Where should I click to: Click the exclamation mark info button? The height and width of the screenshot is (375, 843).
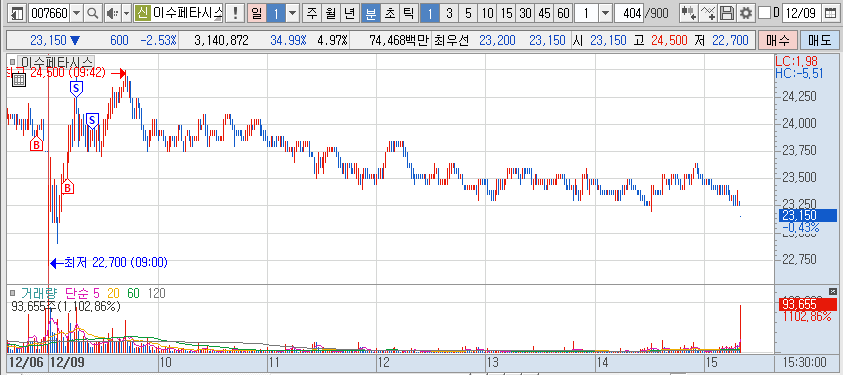point(234,13)
